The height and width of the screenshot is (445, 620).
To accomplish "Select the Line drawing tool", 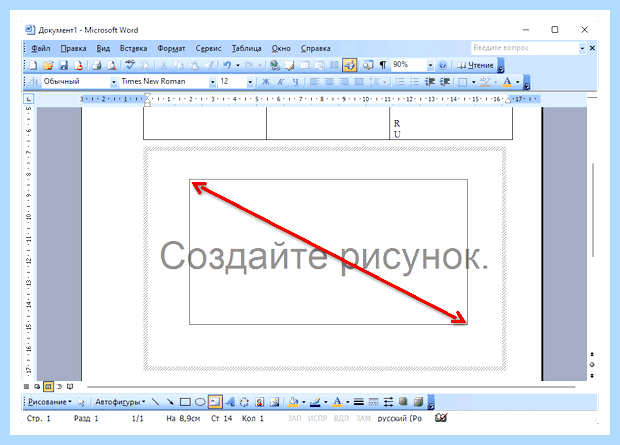I will [x=155, y=402].
